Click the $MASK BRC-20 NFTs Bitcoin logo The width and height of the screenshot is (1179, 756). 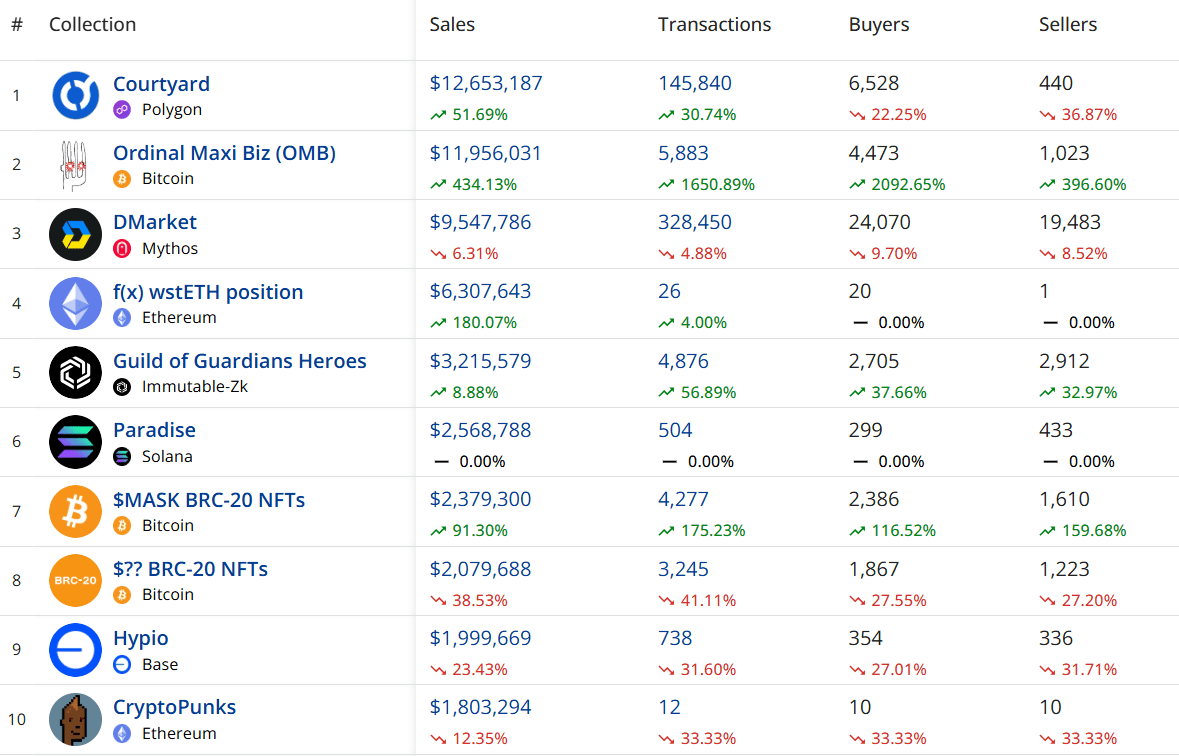click(75, 512)
